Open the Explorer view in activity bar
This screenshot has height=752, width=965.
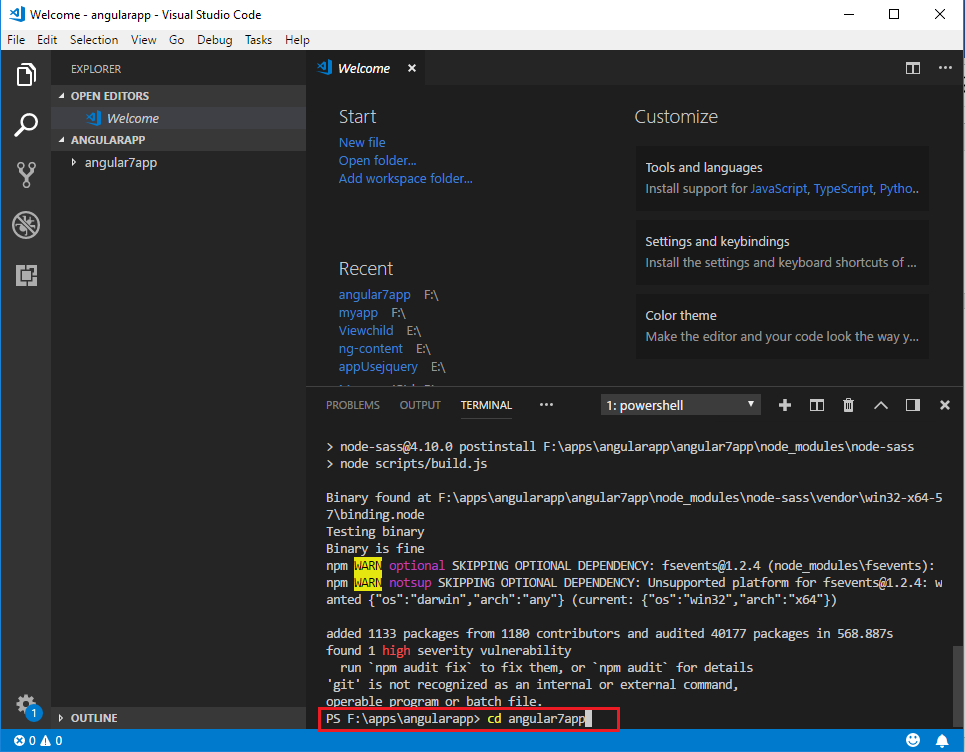pyautogui.click(x=26, y=75)
